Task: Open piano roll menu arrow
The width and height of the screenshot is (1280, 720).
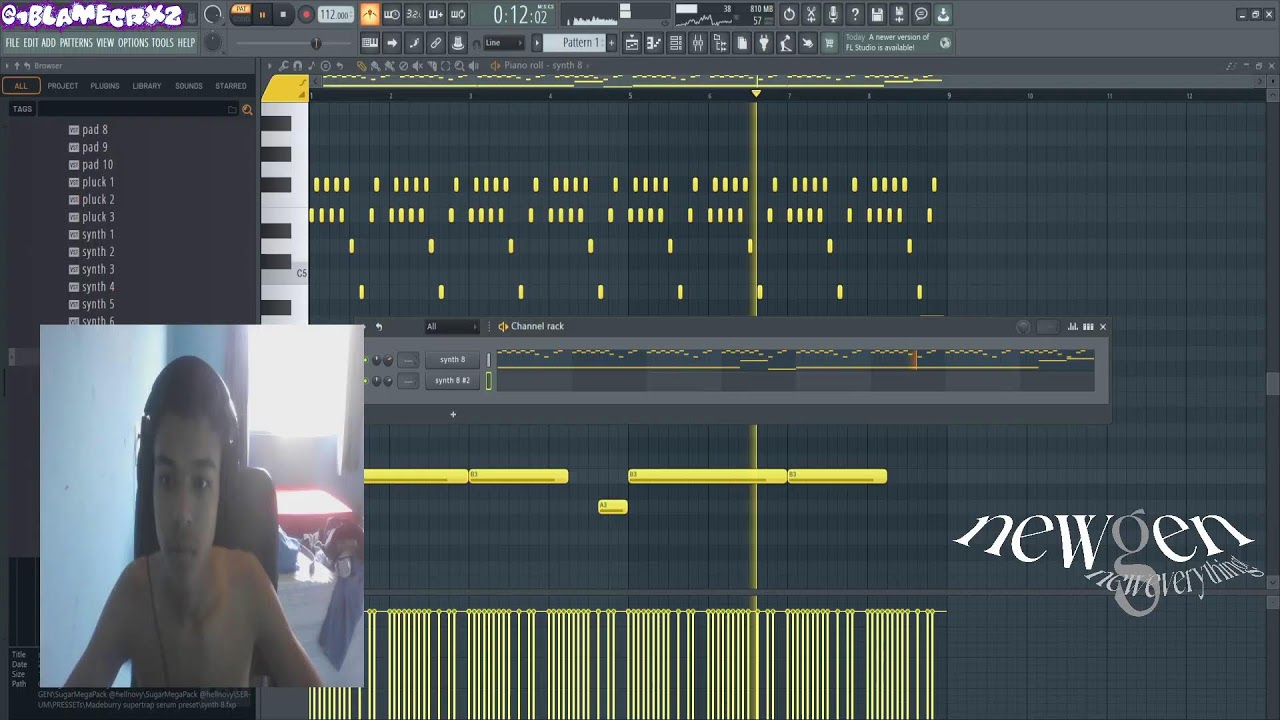Action: coord(269,66)
